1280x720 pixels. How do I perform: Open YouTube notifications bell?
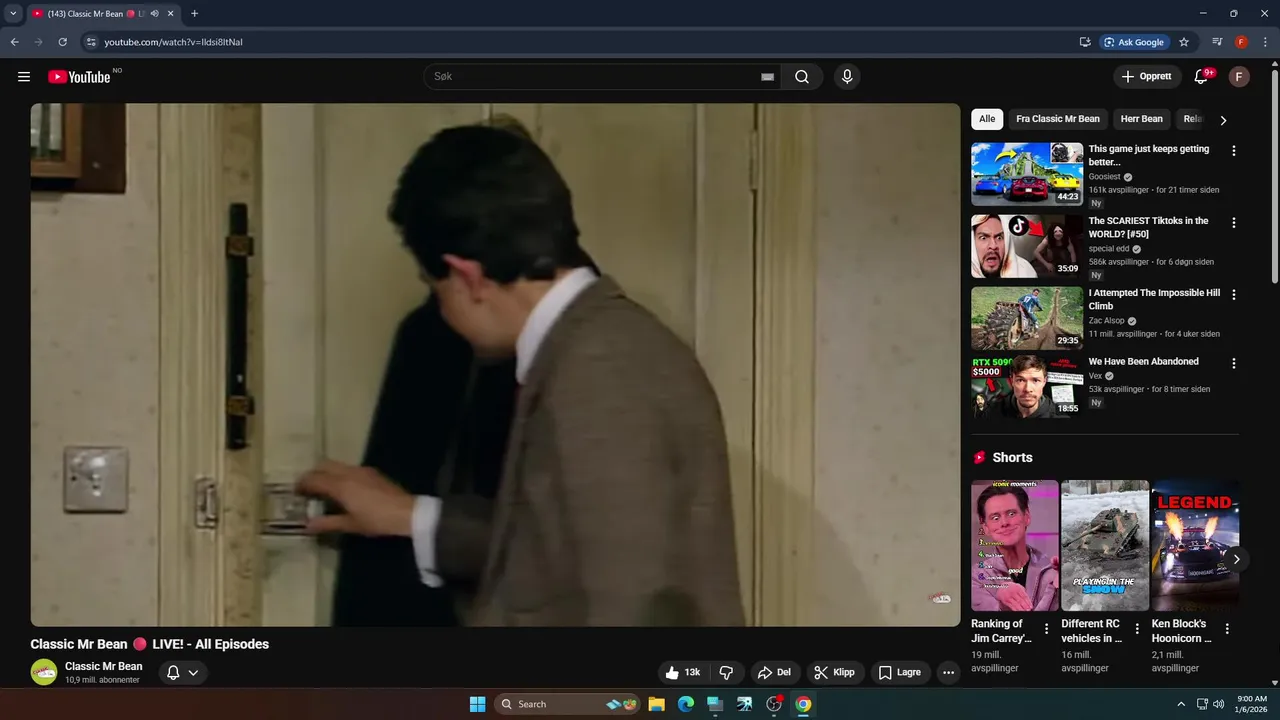[1202, 77]
